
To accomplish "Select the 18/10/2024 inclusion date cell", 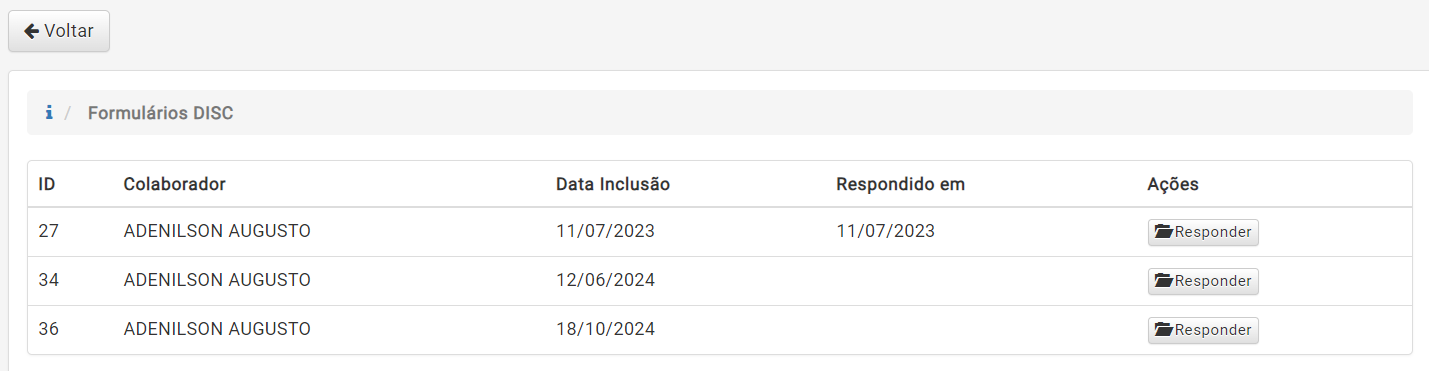I will tap(605, 329).
